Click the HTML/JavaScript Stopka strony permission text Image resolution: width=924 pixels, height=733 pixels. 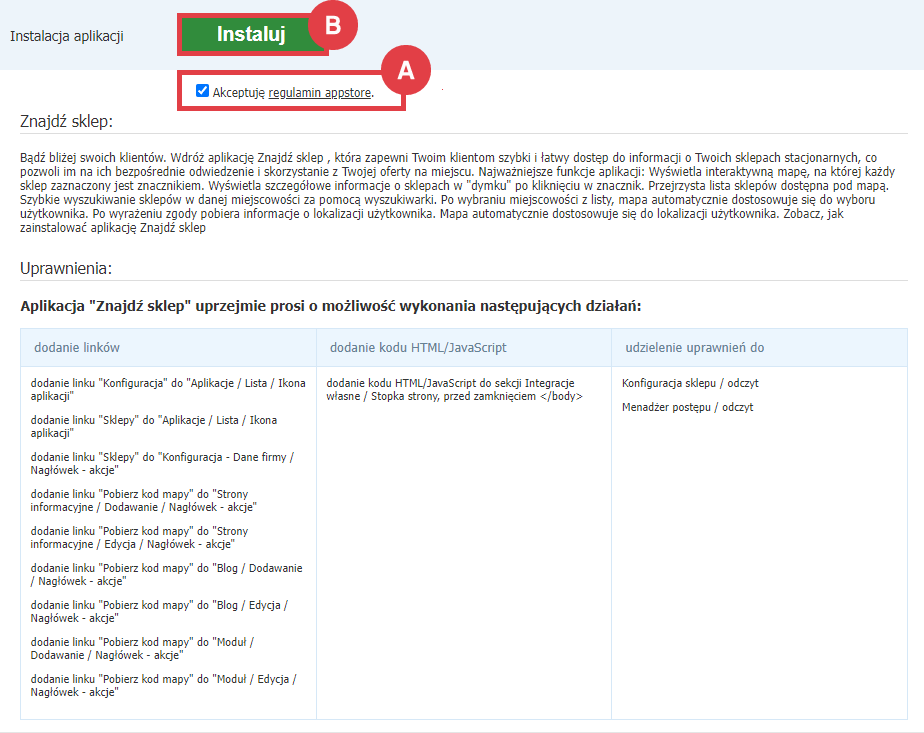[455, 390]
